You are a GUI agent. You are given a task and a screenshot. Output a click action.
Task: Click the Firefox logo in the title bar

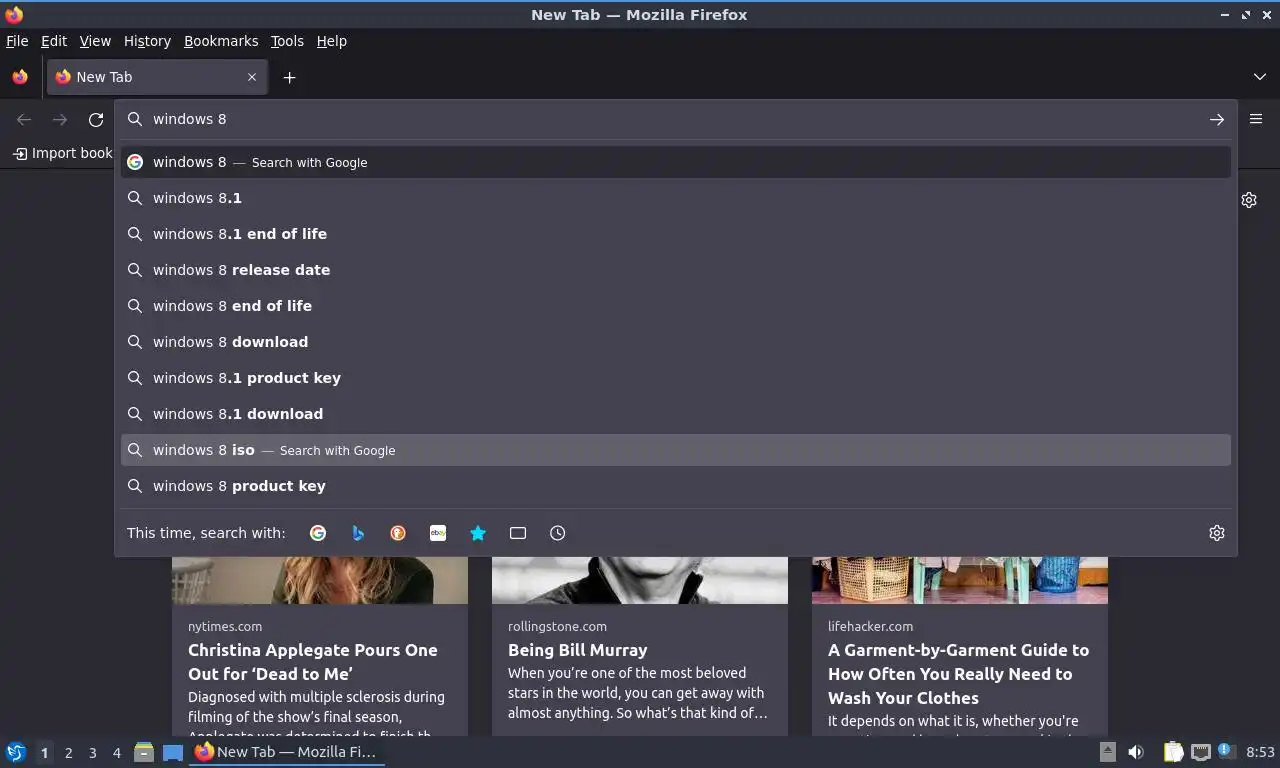tap(14, 15)
